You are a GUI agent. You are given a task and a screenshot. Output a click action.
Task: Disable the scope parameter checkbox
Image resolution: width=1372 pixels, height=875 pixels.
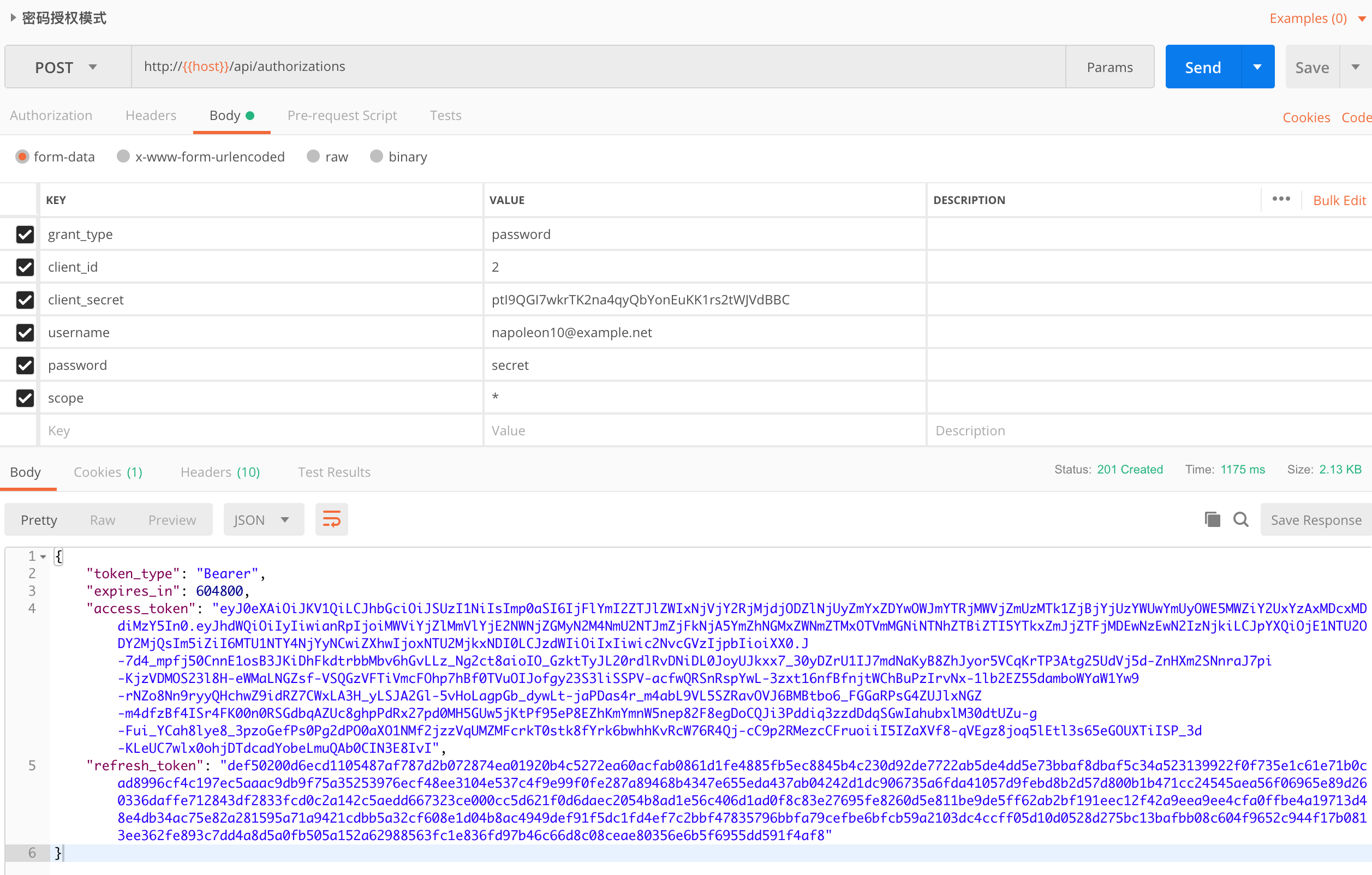click(x=25, y=398)
